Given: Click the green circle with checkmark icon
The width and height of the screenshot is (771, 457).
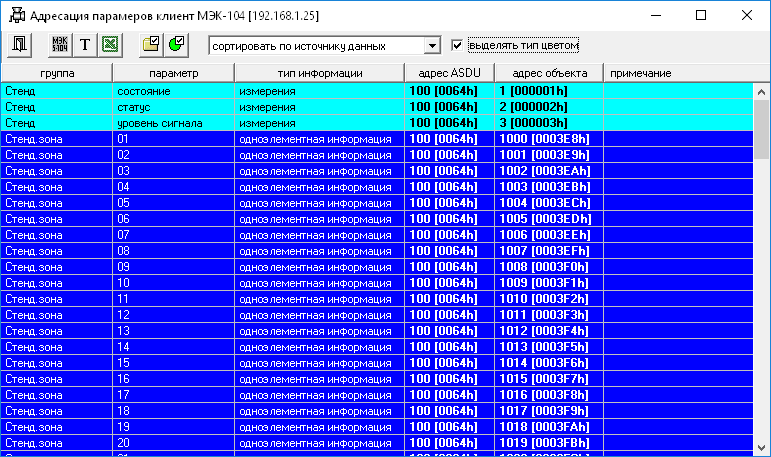Looking at the screenshot, I should pyautogui.click(x=175, y=45).
